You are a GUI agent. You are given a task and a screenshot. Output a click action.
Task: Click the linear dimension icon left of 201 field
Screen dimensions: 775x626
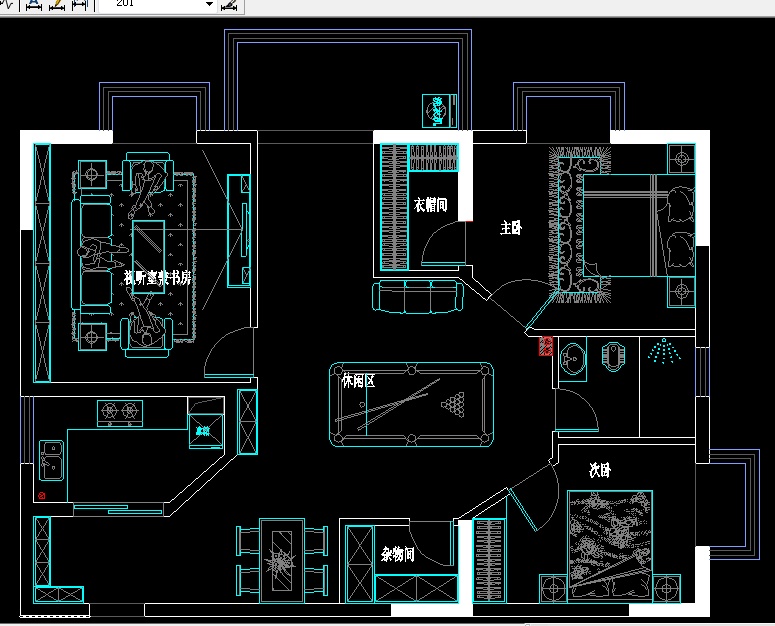[78, 4]
